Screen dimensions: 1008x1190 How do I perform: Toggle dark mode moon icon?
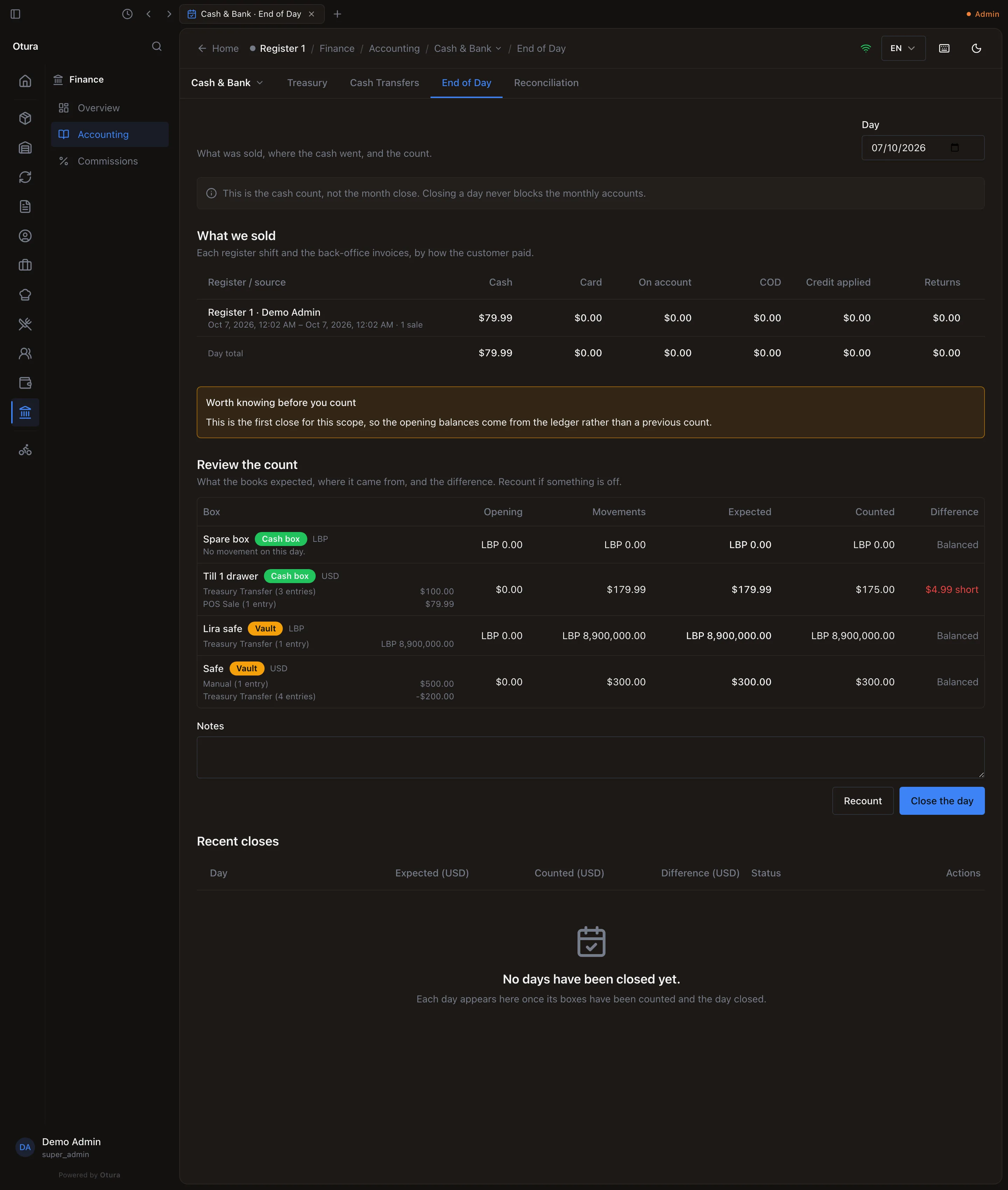(x=976, y=49)
